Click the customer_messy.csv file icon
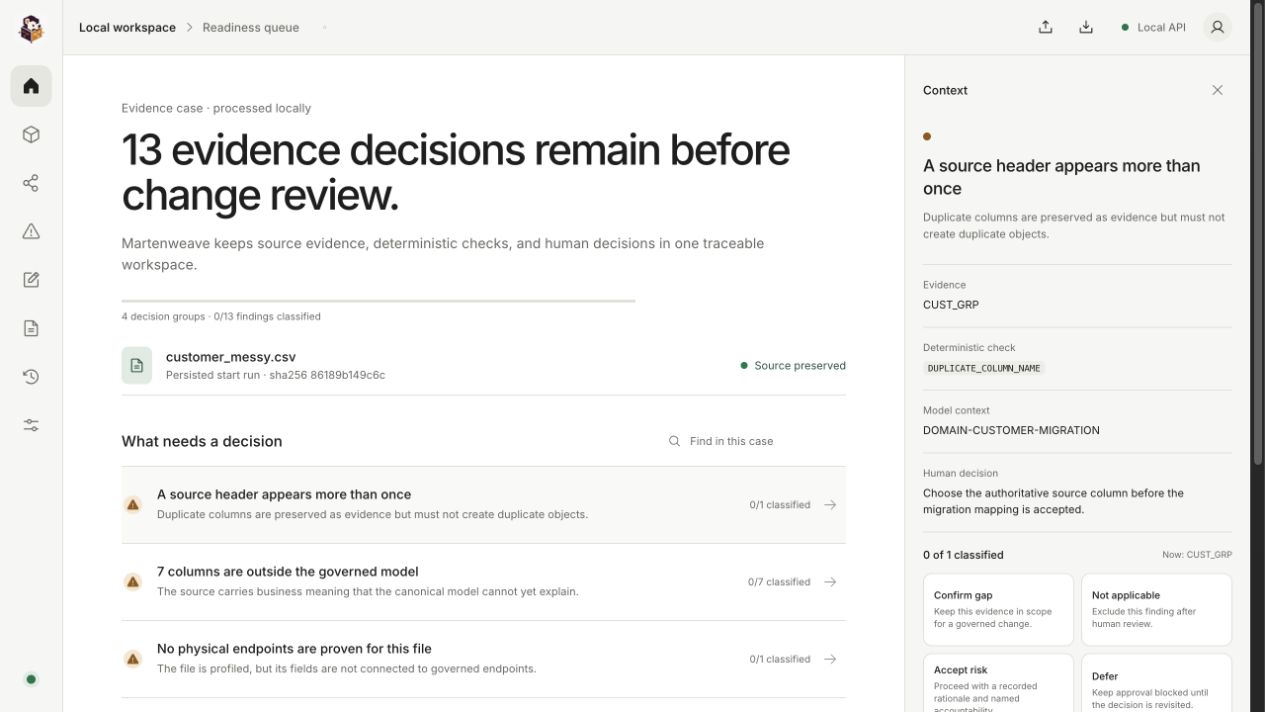This screenshot has width=1265, height=712. pyautogui.click(x=137, y=366)
